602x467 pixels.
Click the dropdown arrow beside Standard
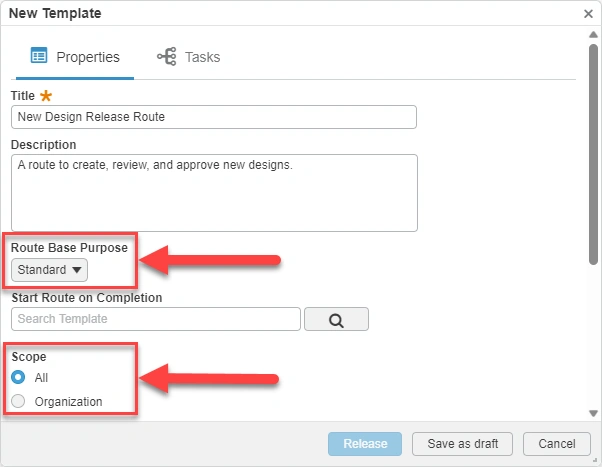[x=77, y=270]
